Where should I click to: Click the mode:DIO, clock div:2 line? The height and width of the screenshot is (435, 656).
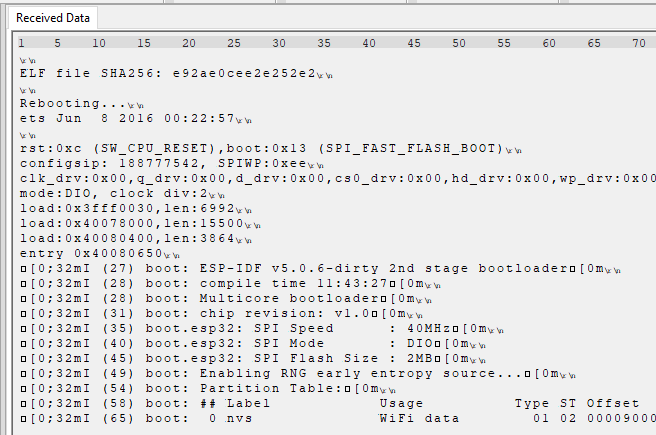(x=122, y=193)
